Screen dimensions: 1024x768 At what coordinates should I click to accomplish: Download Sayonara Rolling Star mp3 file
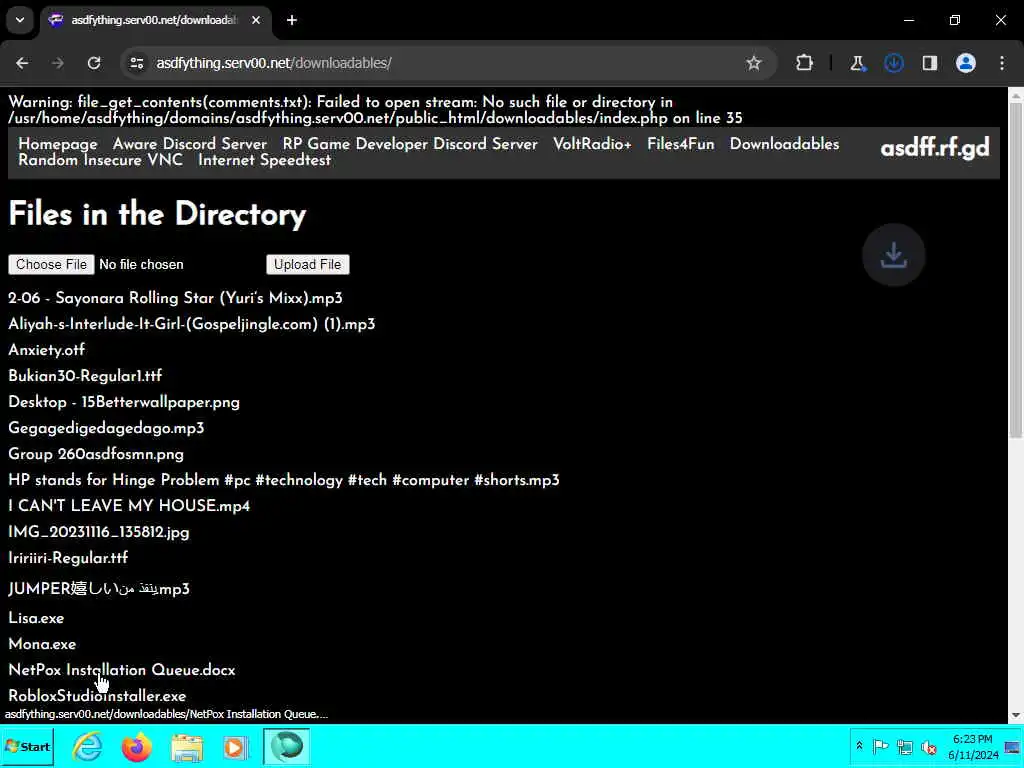(x=175, y=298)
